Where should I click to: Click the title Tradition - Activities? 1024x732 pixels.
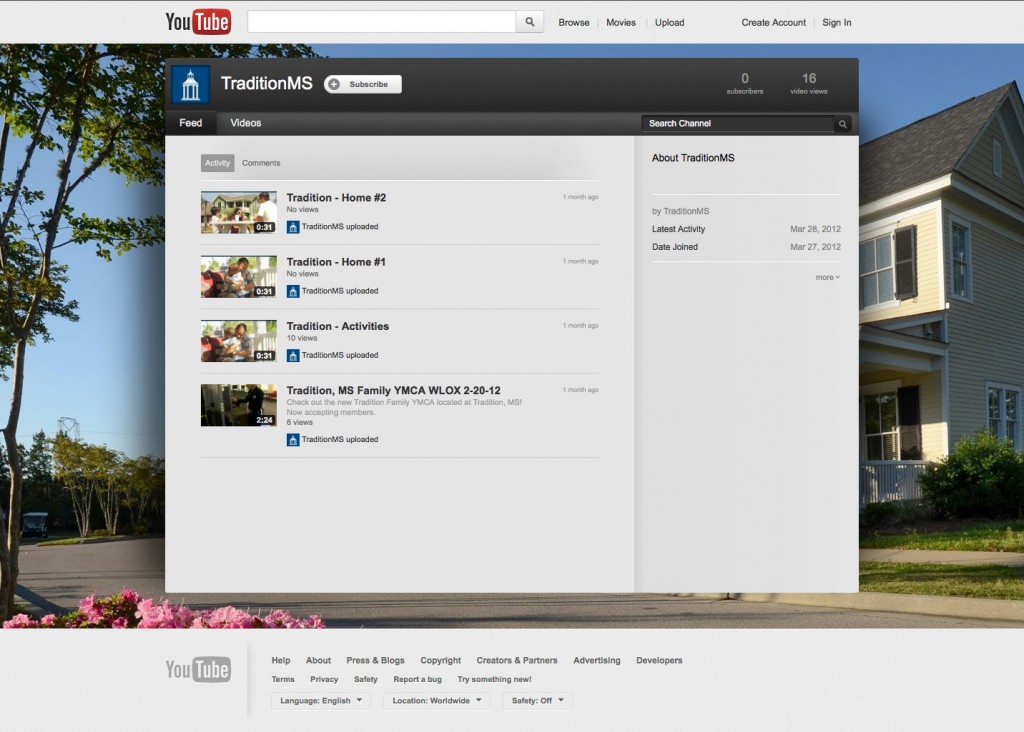point(338,326)
